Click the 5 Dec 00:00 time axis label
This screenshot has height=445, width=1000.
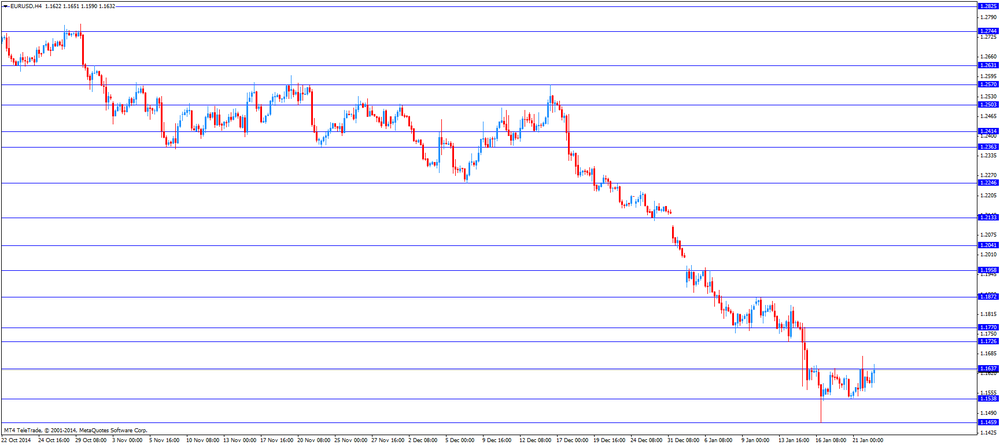[460, 440]
